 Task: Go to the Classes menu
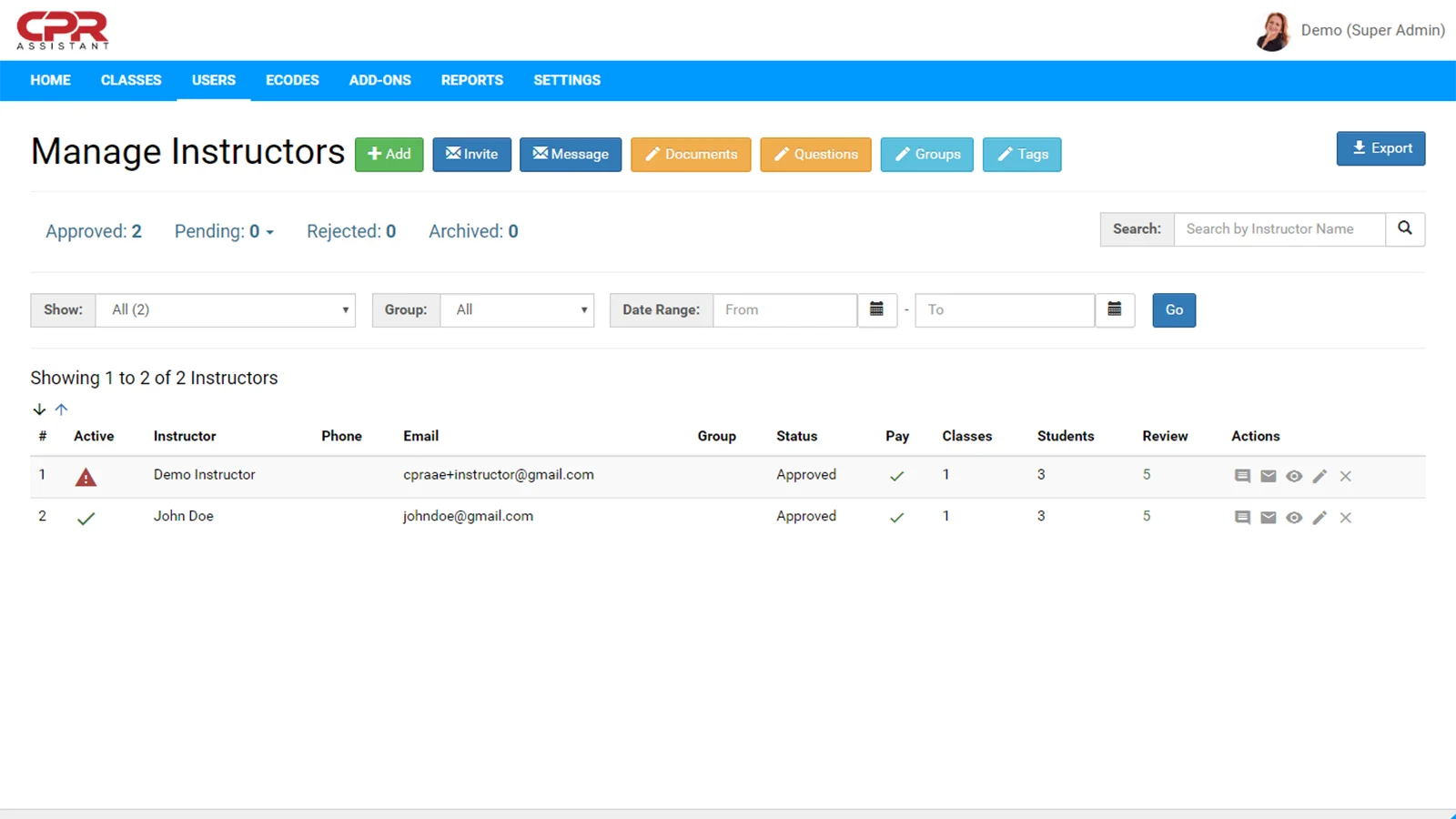pos(131,80)
